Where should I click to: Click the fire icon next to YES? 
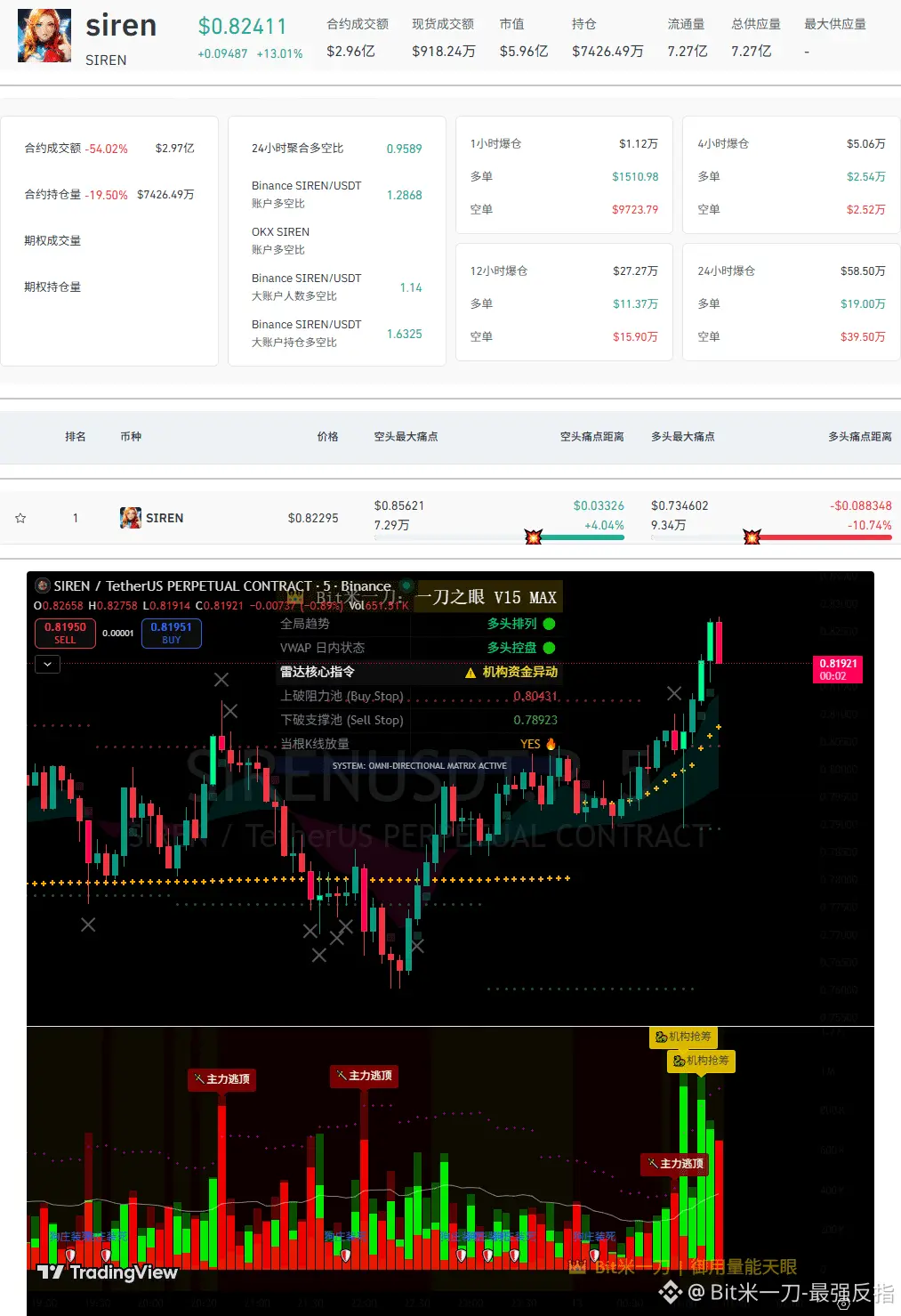pos(551,744)
